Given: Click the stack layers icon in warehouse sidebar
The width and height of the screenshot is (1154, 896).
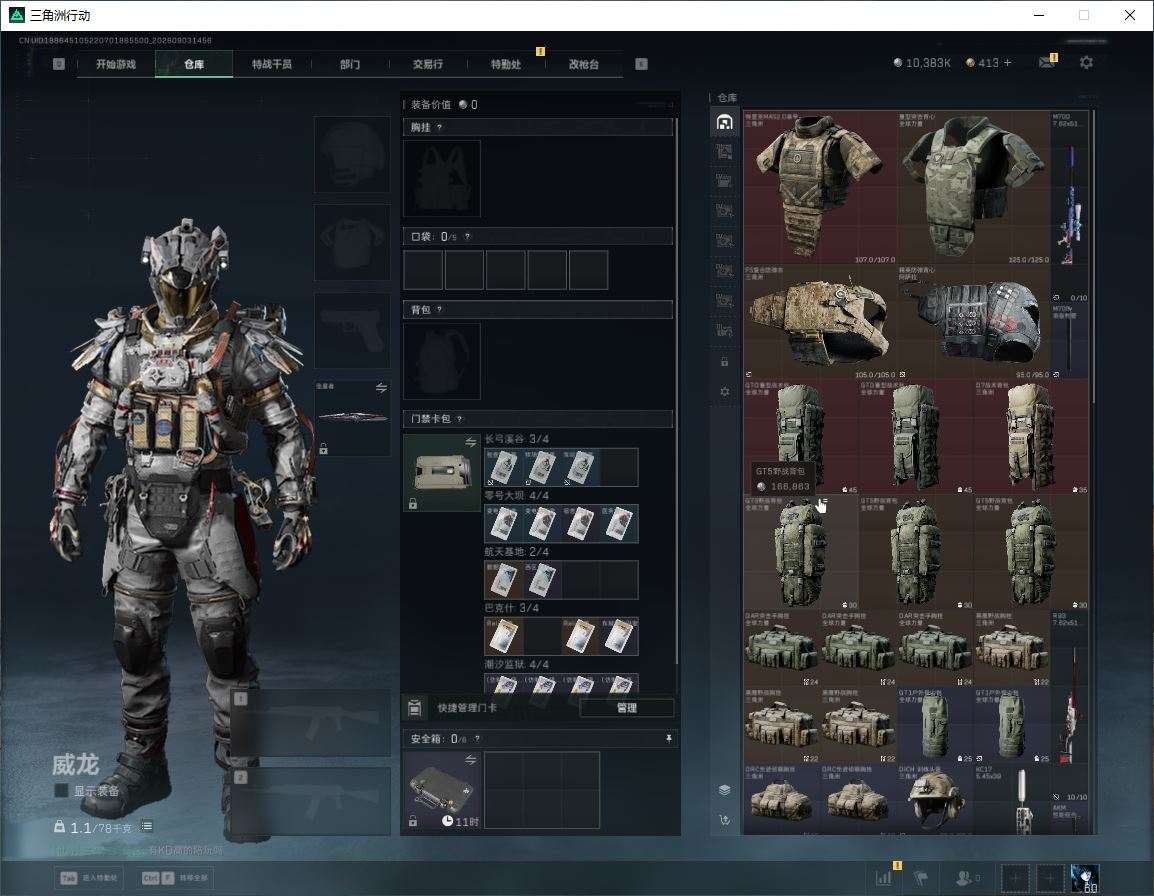Looking at the screenshot, I should [x=724, y=790].
